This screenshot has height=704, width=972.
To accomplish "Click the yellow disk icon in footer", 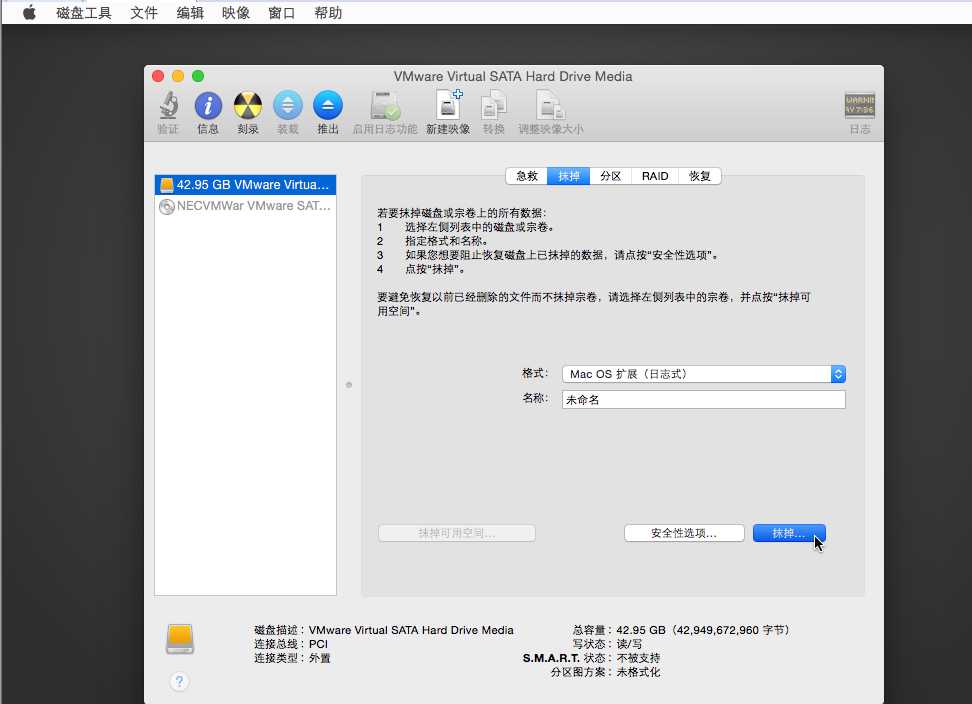I will (180, 639).
